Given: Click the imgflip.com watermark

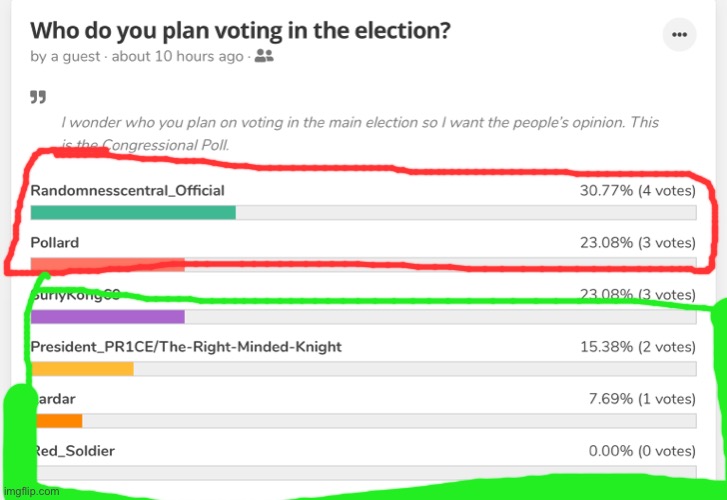Looking at the screenshot, I should coord(32,491).
